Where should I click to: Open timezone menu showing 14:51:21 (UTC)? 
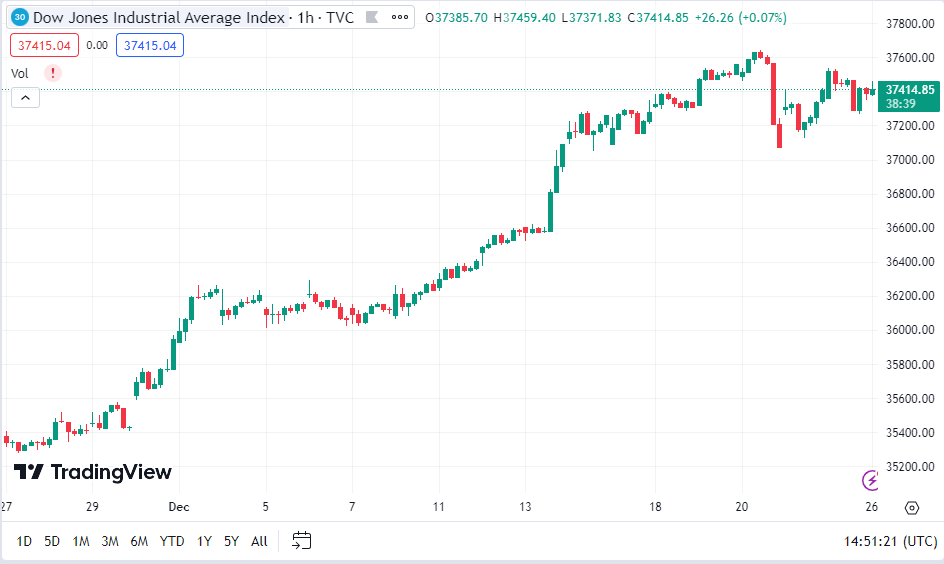pos(890,541)
